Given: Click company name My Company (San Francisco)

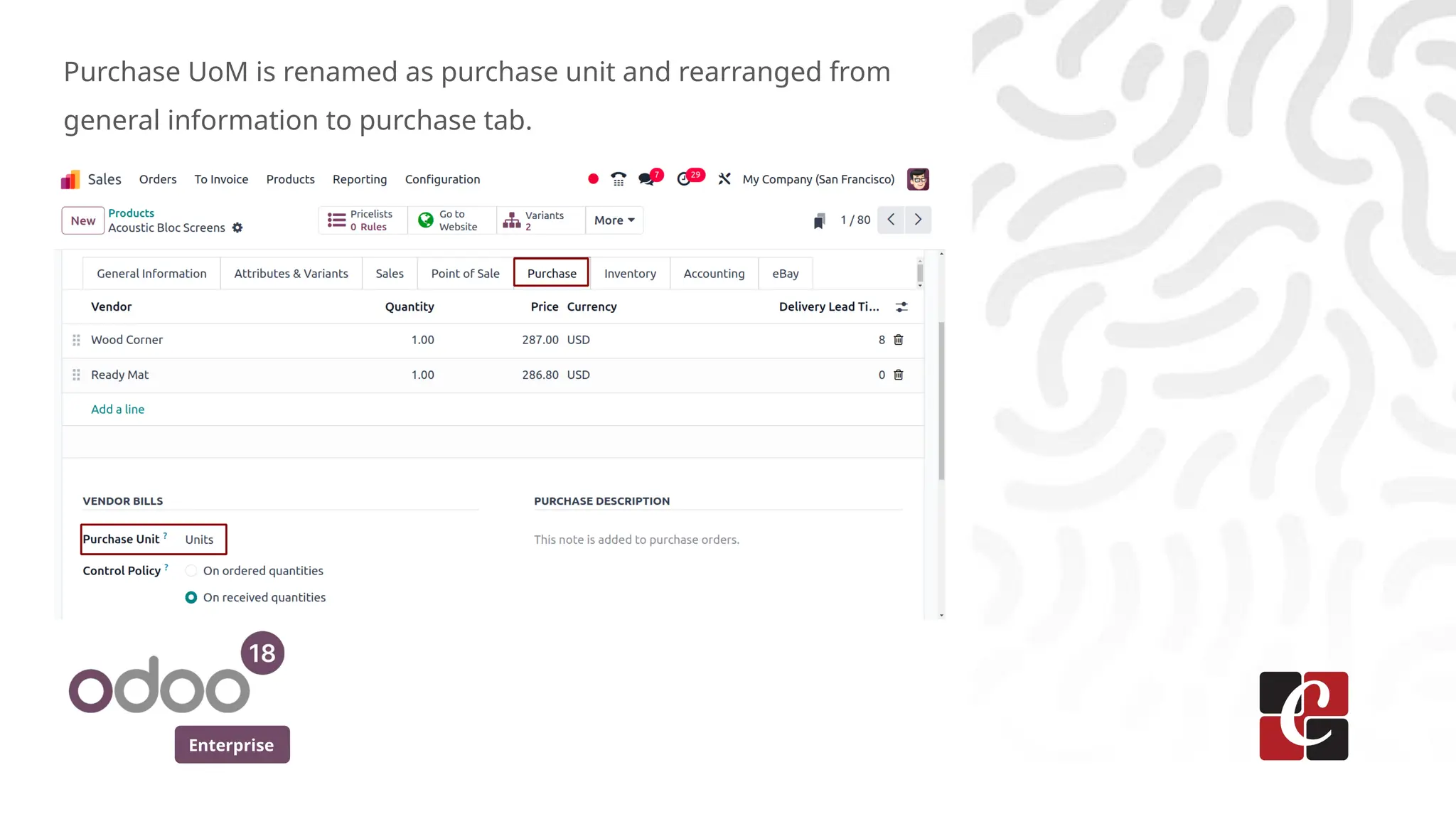Looking at the screenshot, I should click(x=818, y=179).
